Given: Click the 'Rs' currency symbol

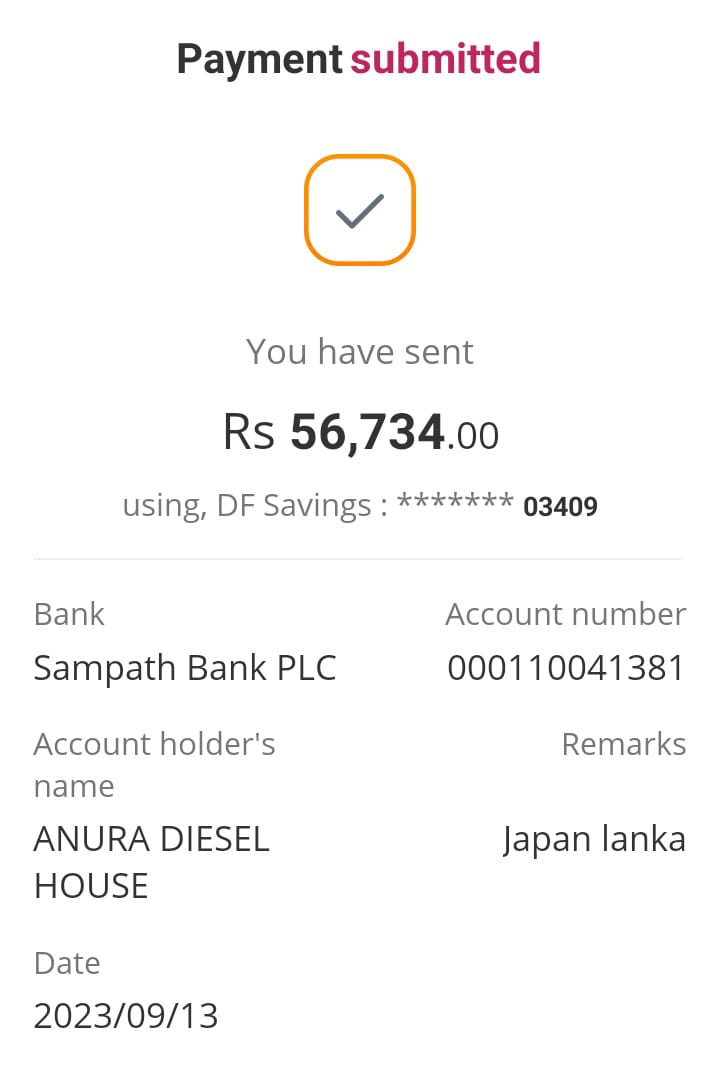Looking at the screenshot, I should 248,434.
